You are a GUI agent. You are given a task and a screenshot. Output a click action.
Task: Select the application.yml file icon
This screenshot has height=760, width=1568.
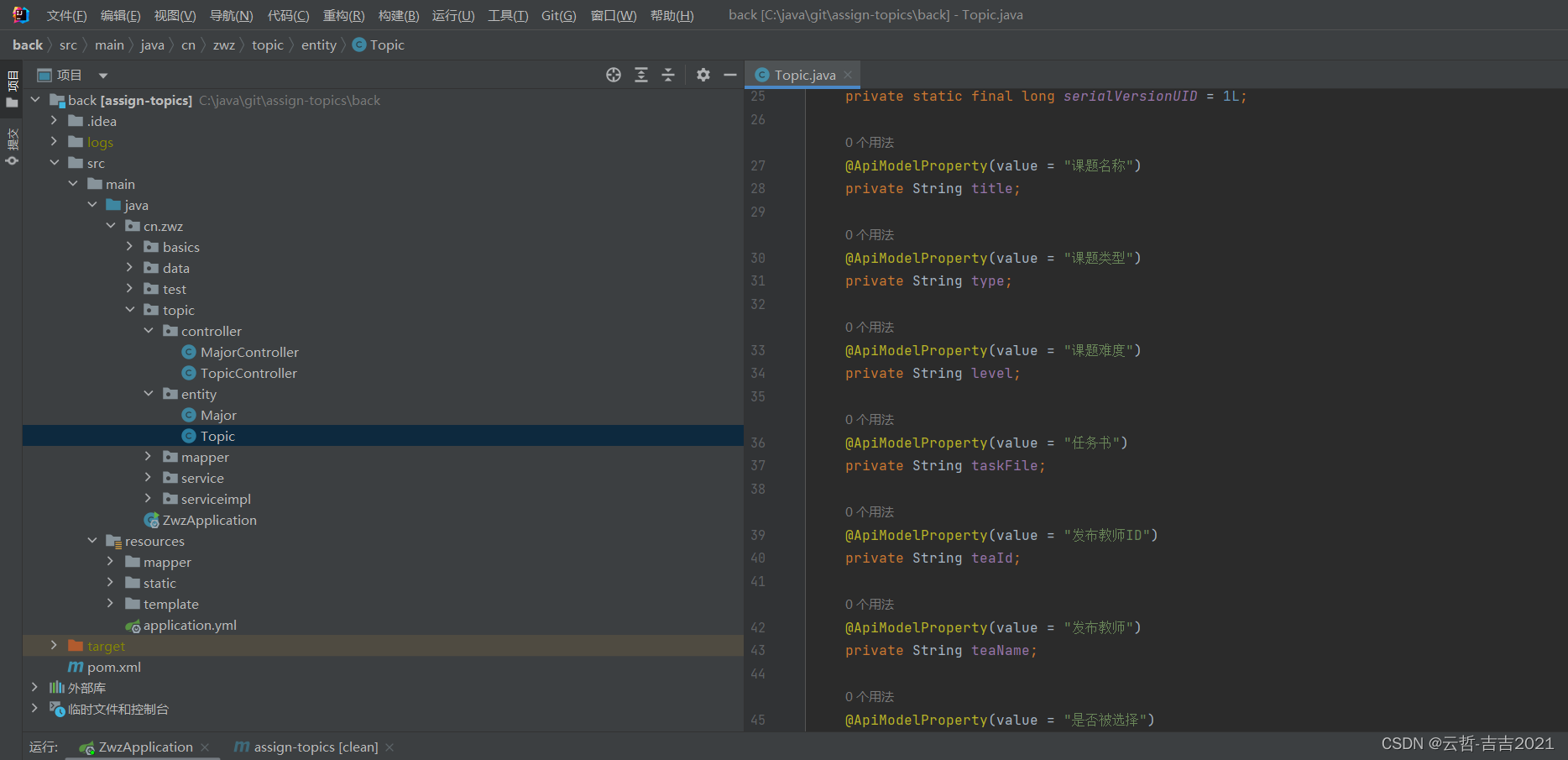(133, 625)
